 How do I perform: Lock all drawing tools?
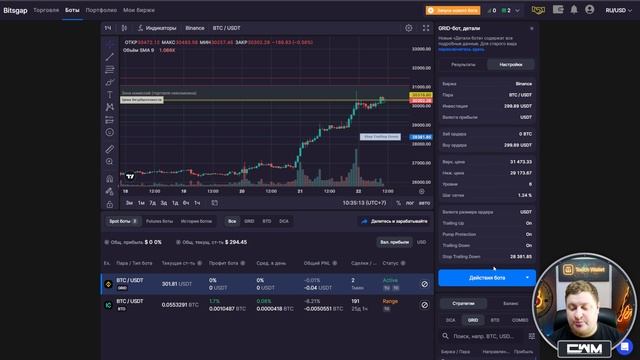click(109, 204)
